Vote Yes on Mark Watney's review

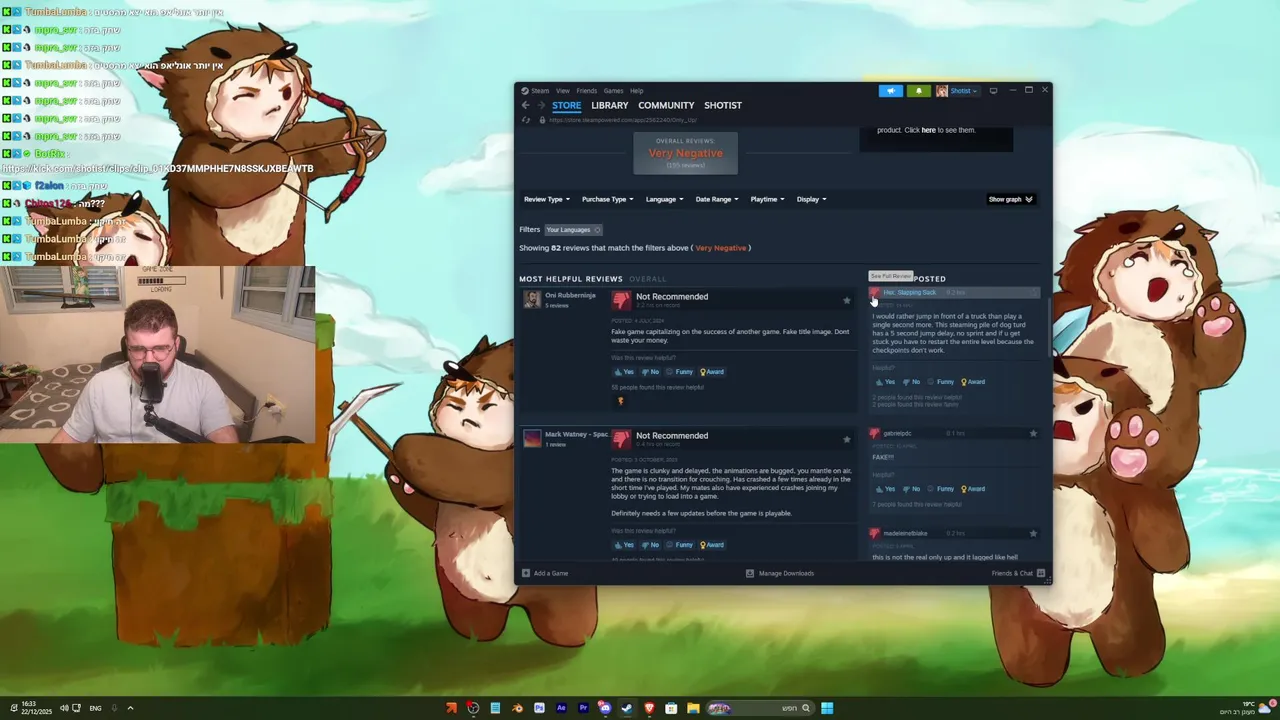click(x=624, y=545)
